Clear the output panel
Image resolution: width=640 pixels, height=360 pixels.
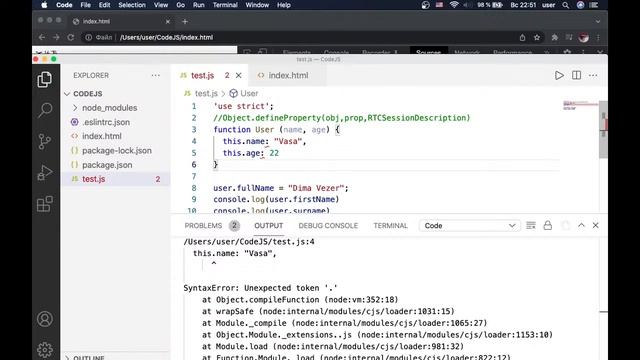pyautogui.click(x=531, y=225)
